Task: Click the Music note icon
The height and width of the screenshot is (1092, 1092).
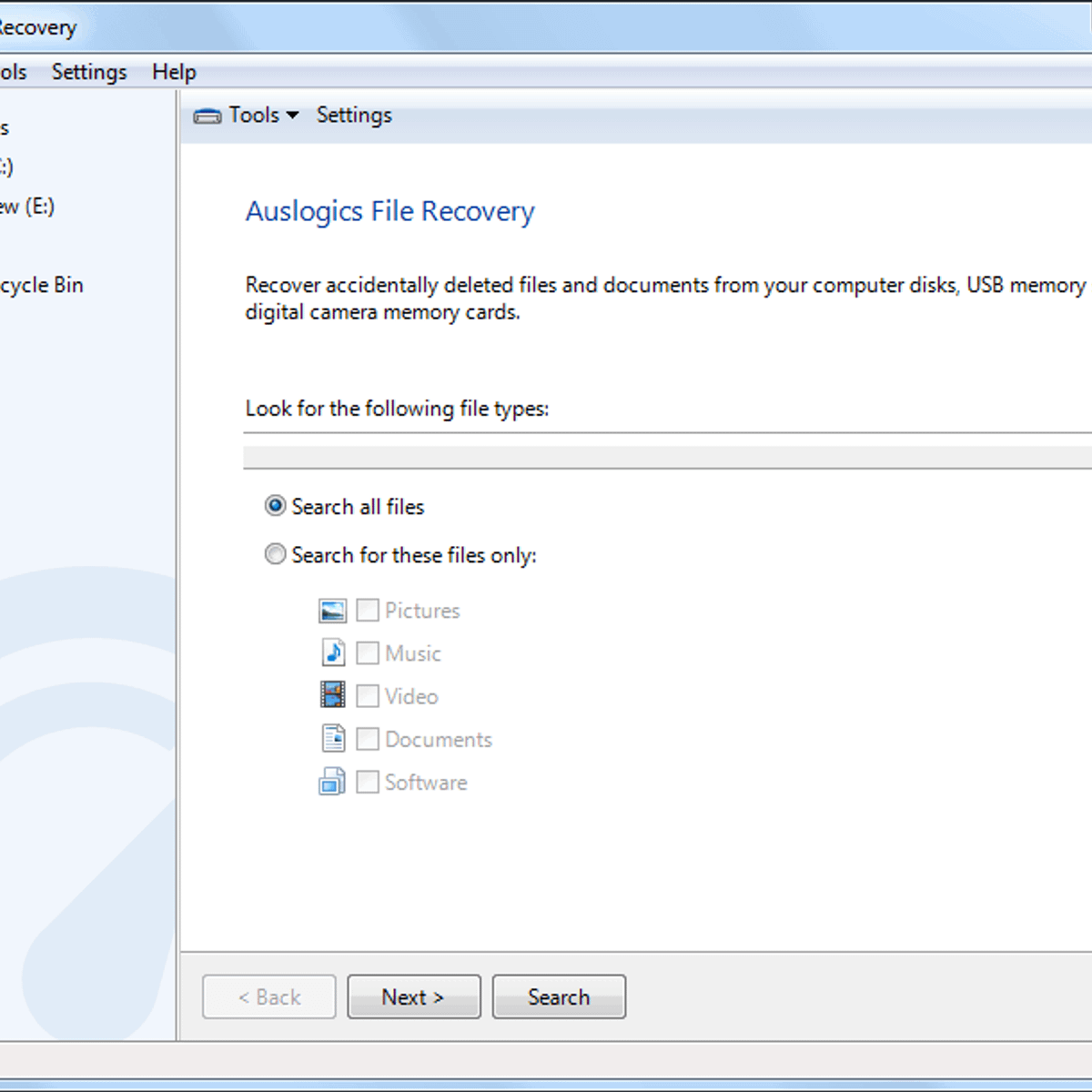Action: (x=333, y=652)
